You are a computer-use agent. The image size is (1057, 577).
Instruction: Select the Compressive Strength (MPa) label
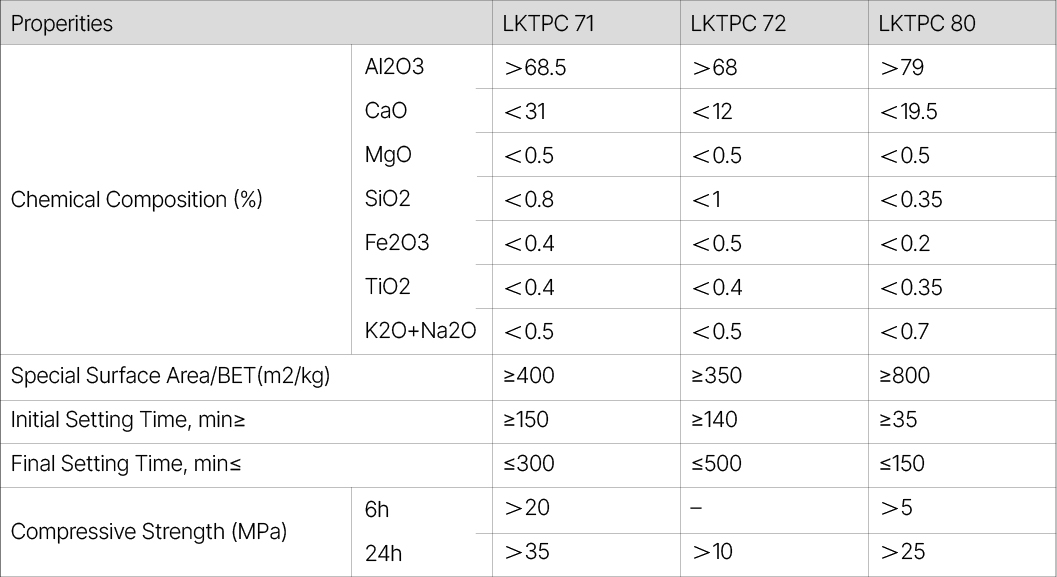tap(149, 531)
